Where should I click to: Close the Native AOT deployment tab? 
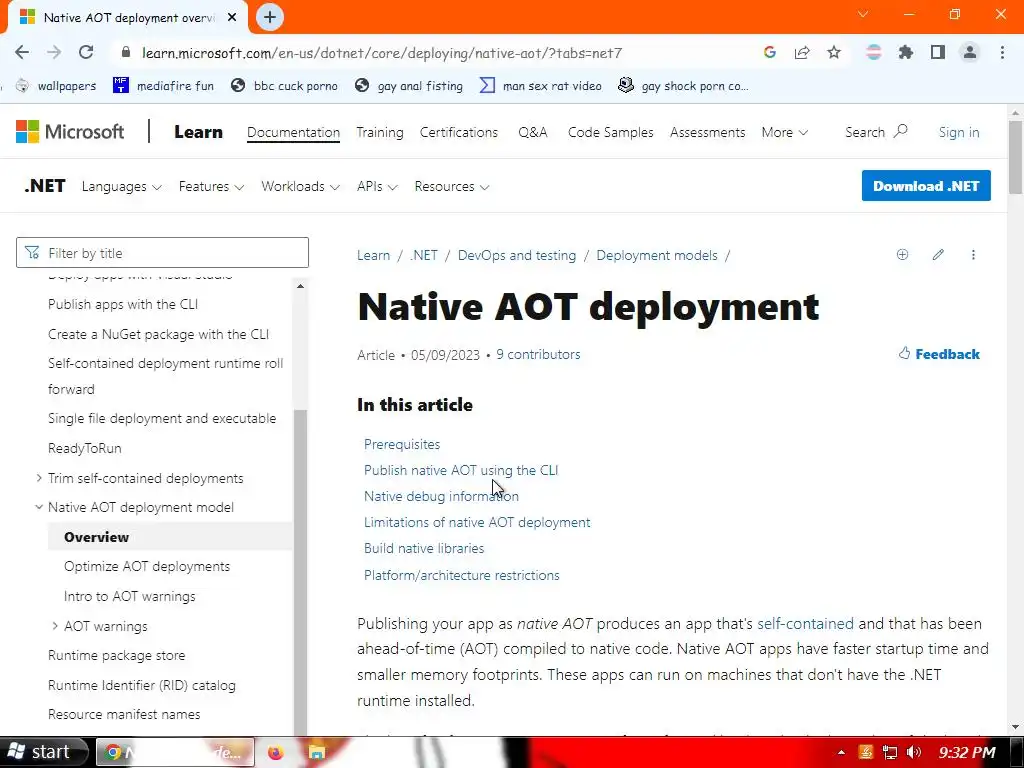pos(232,18)
